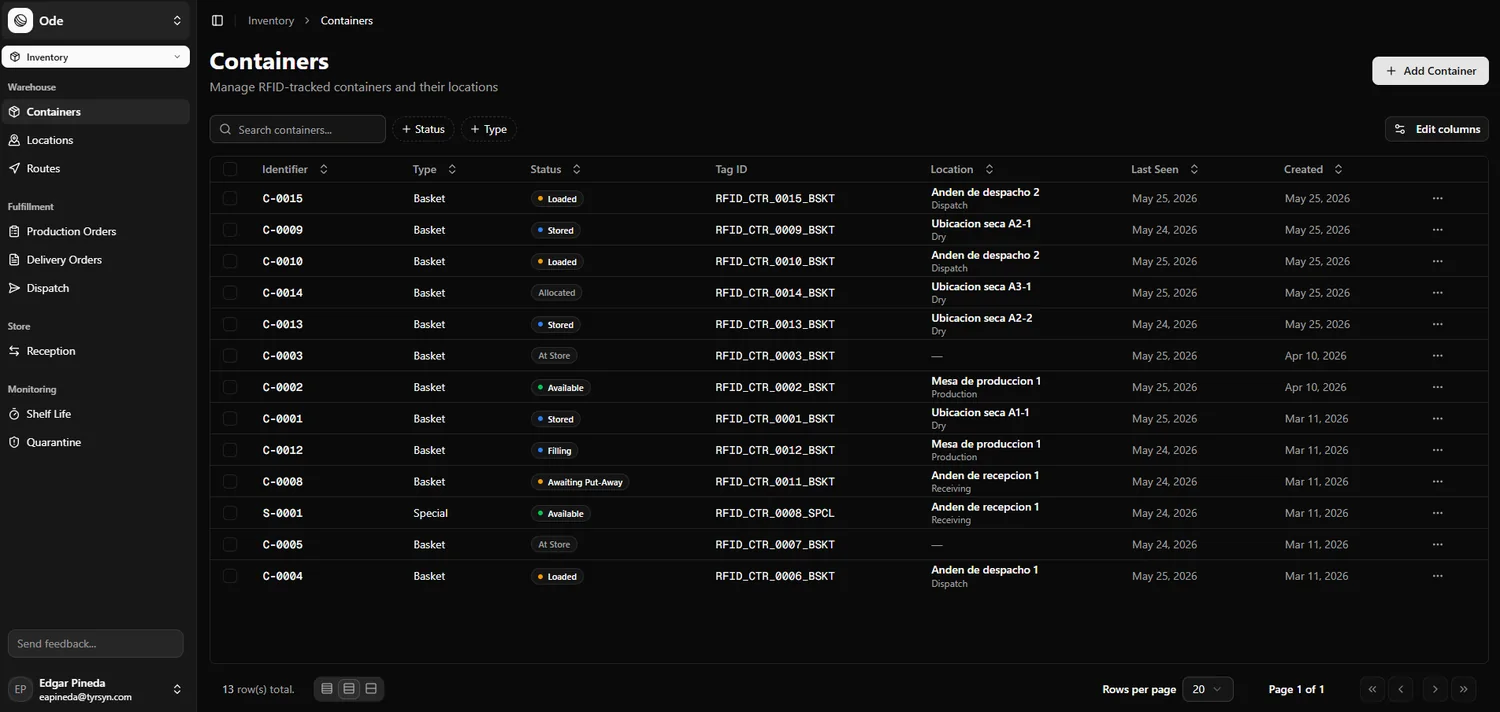The width and height of the screenshot is (1500, 712).
Task: Check the row S-0001 checkbox
Action: [x=230, y=513]
